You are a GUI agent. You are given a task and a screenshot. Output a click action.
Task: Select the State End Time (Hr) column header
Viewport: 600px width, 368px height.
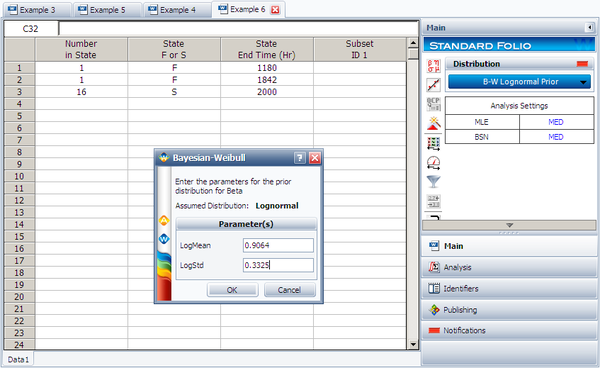(267, 49)
